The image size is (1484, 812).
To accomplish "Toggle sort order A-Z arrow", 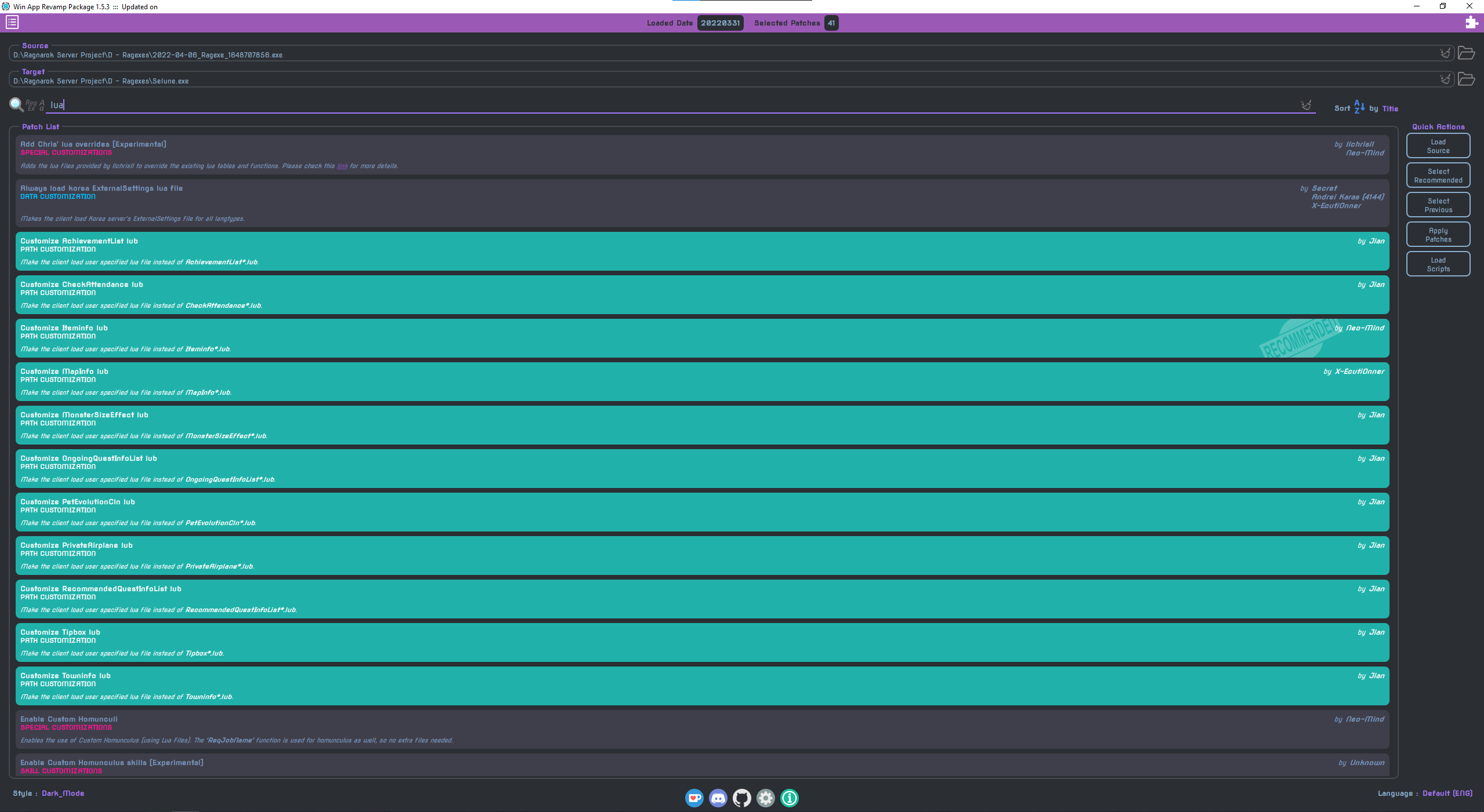I will pyautogui.click(x=1359, y=107).
